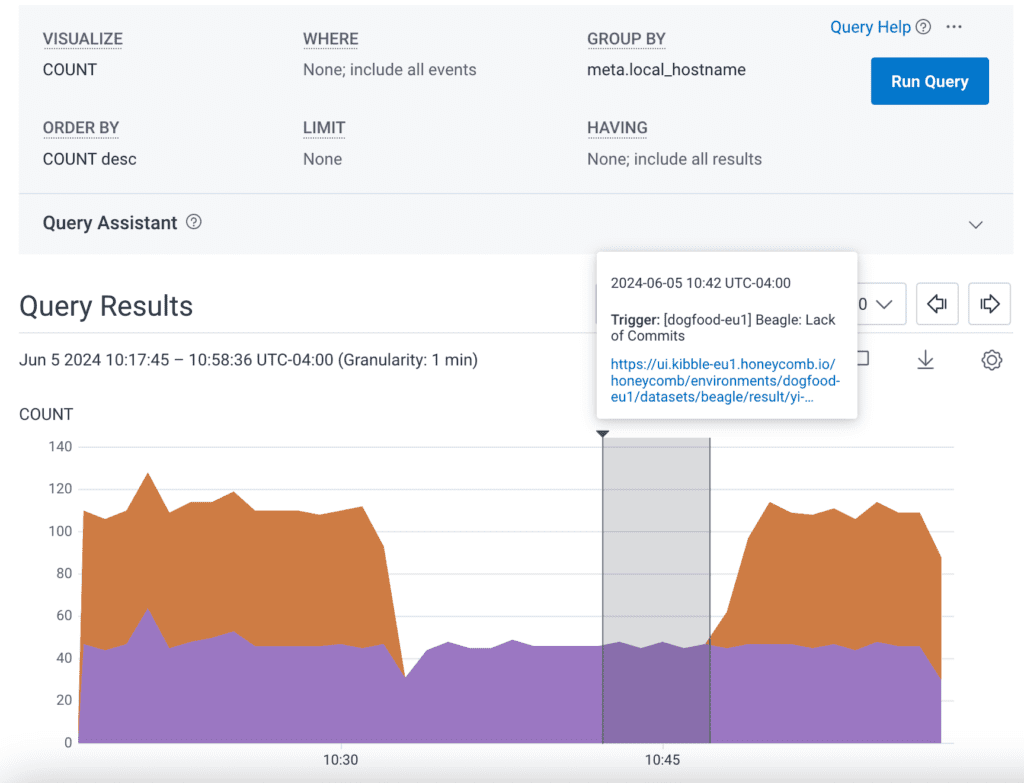Open the three-dot more options menu
1024x783 pixels.
pyautogui.click(x=954, y=27)
